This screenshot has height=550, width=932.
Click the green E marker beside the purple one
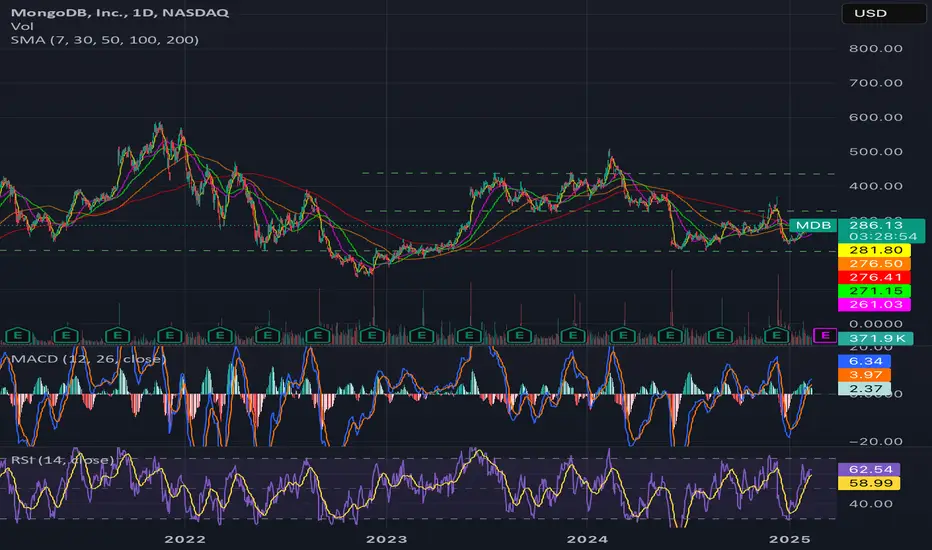click(x=776, y=335)
